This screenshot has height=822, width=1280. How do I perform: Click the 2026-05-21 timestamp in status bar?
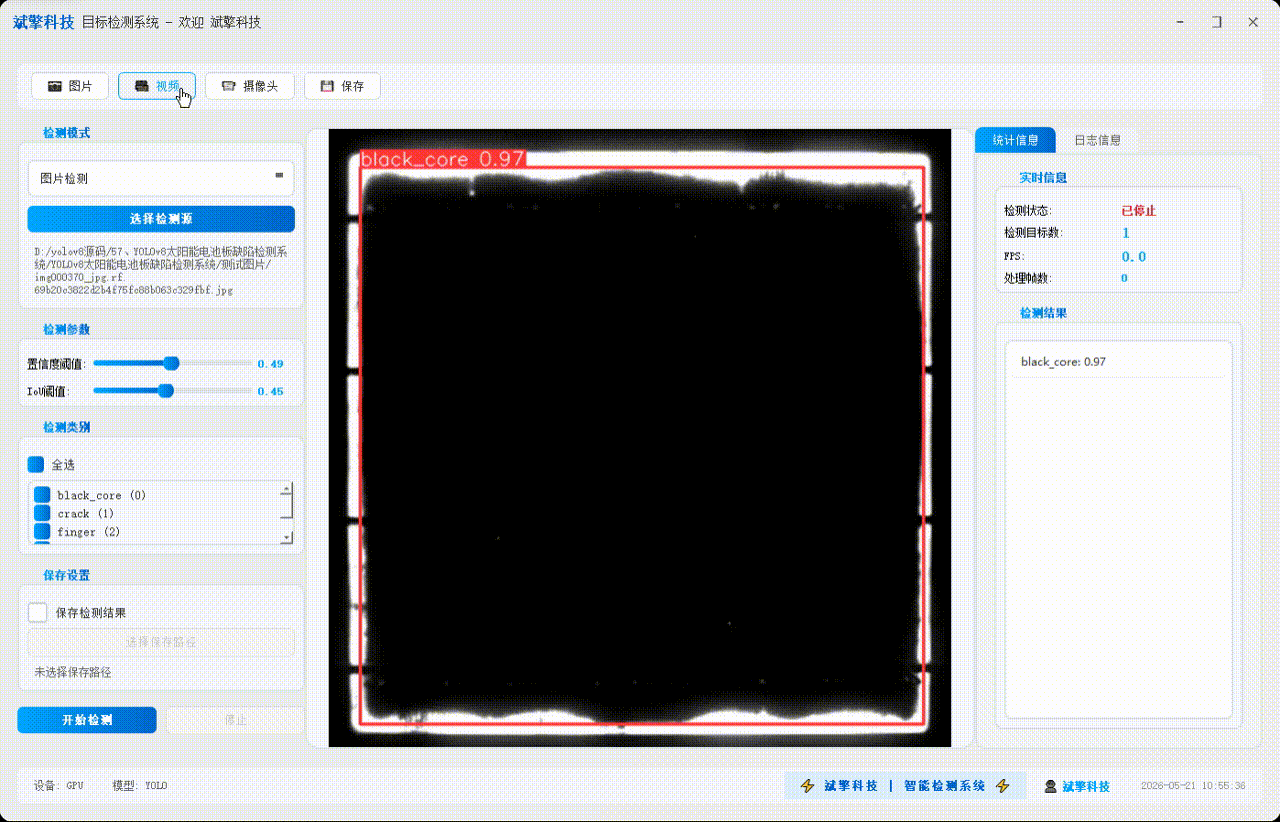1193,786
